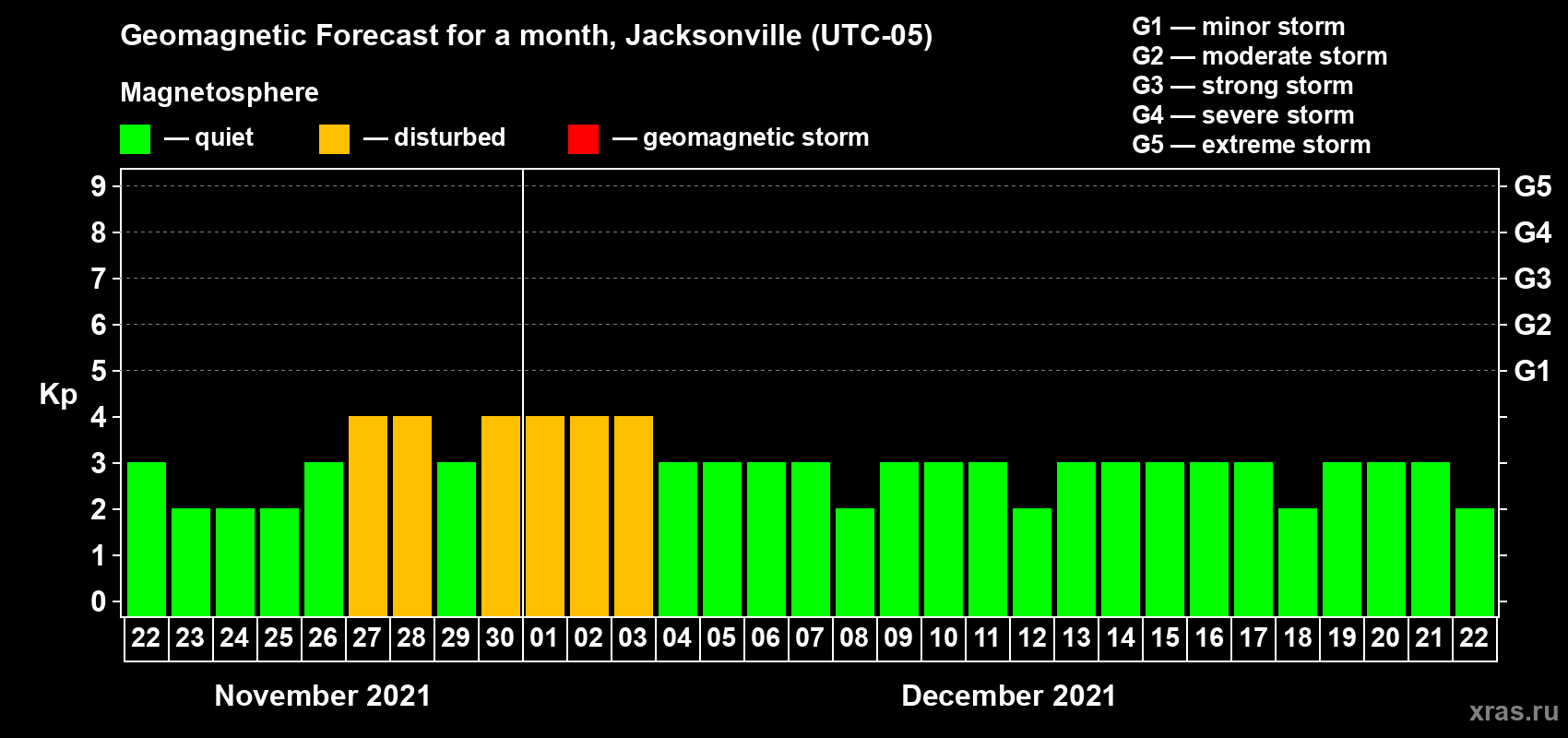
Task: Click the G4 label on right axis
Action: click(x=1532, y=232)
